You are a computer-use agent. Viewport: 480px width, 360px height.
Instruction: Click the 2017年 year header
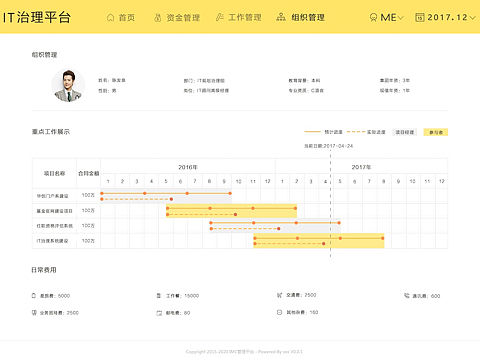click(361, 167)
